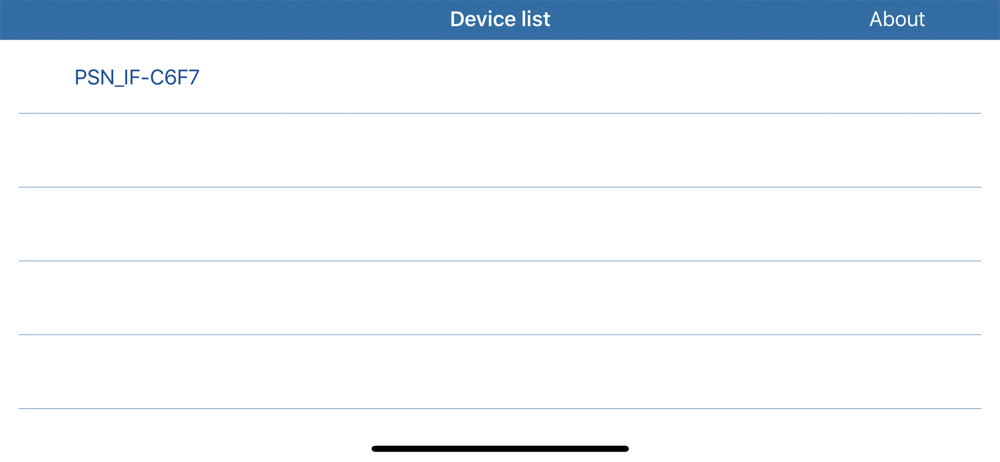Open About from the top-right corner
The height and width of the screenshot is (462, 1000).
coord(897,19)
